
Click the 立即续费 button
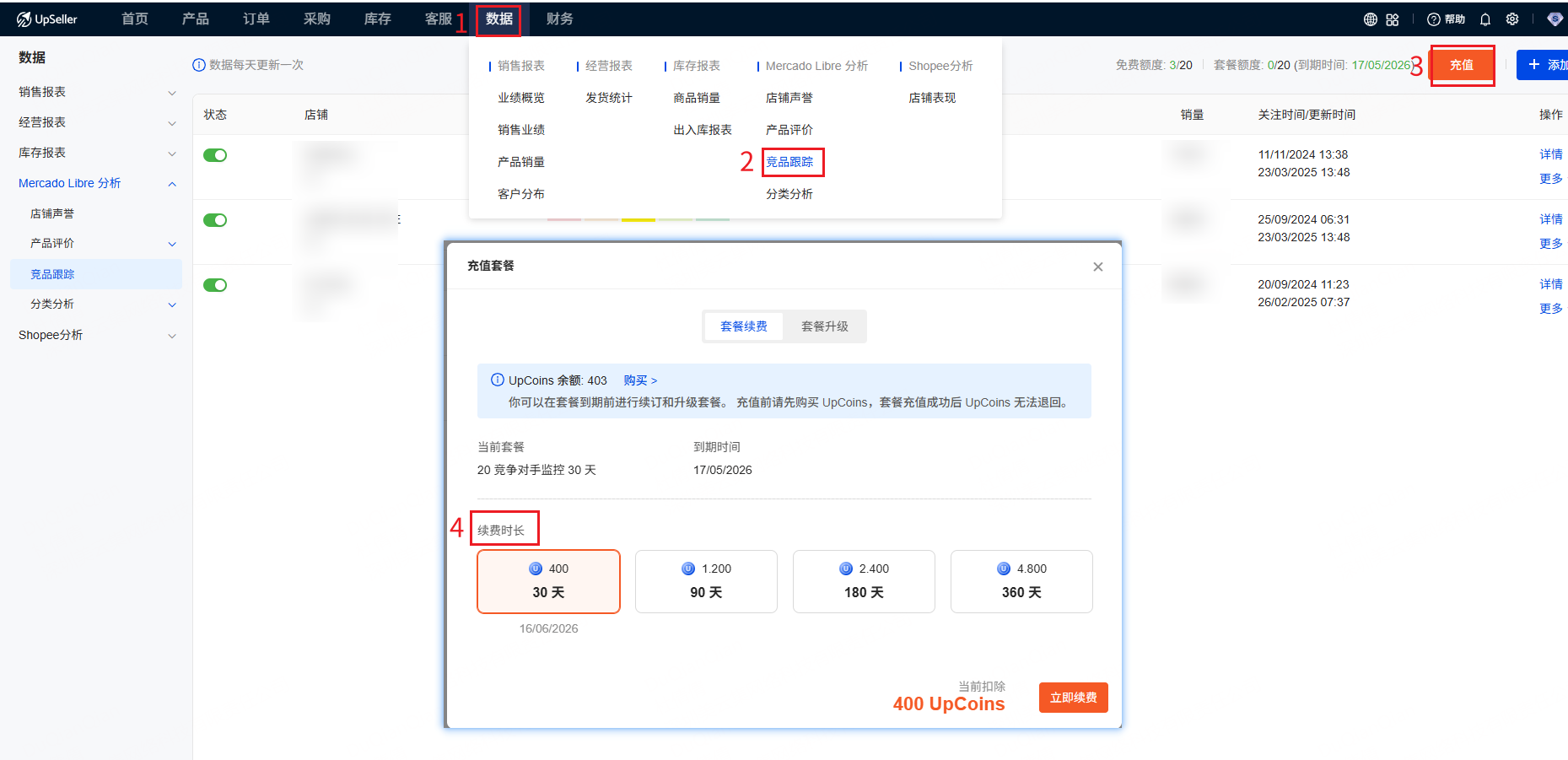(x=1073, y=698)
